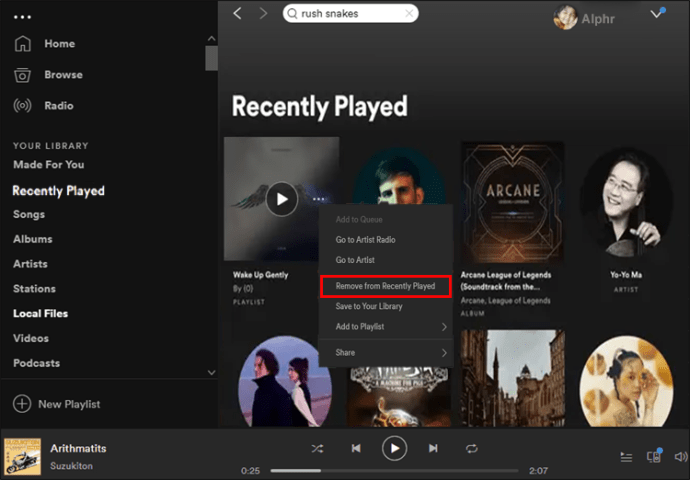This screenshot has height=480, width=690.
Task: Click the Browse icon in sidebar
Action: click(22, 75)
